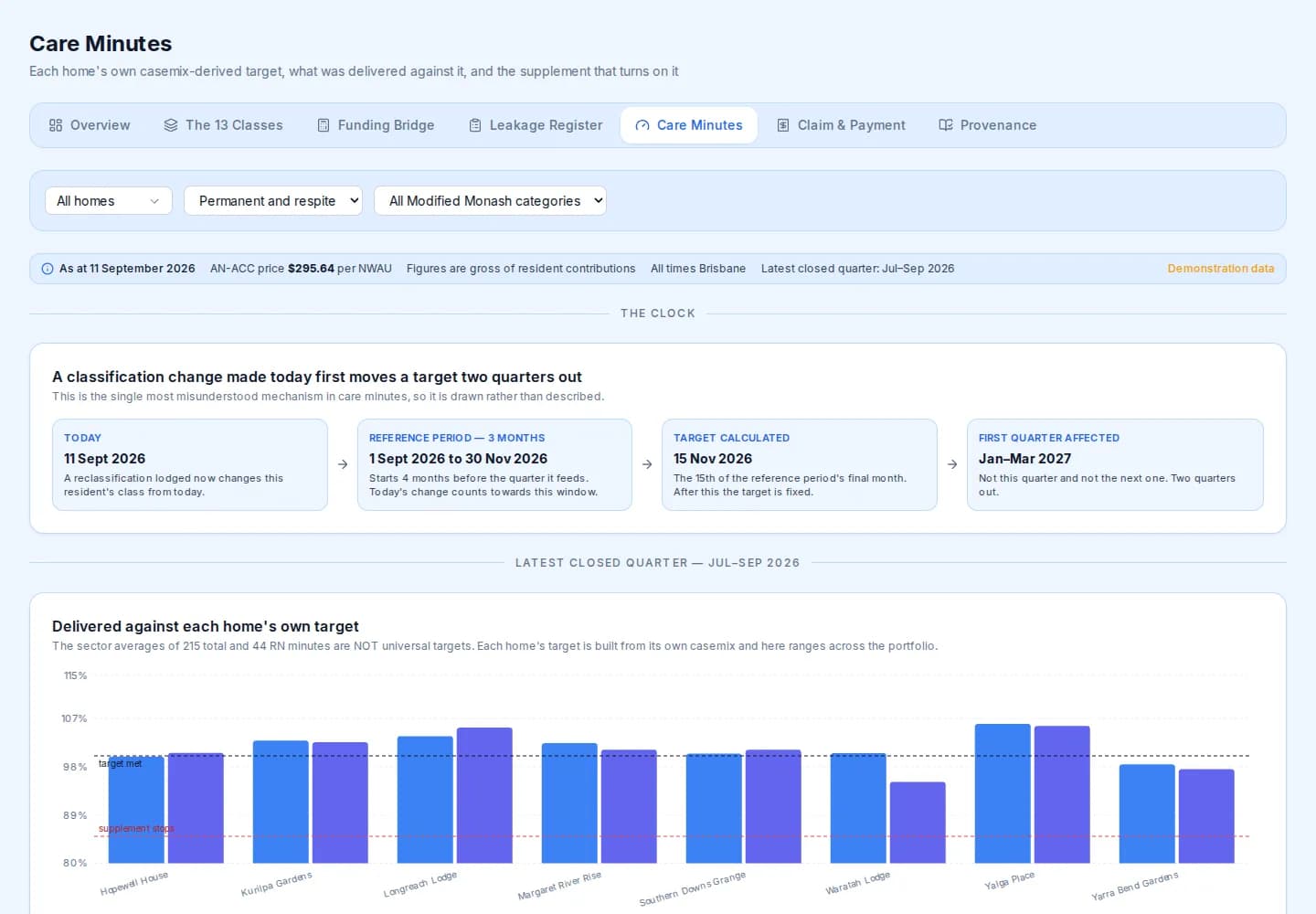Click the grid icon on the Overview tab
The image size is (1316, 914).
tap(56, 125)
